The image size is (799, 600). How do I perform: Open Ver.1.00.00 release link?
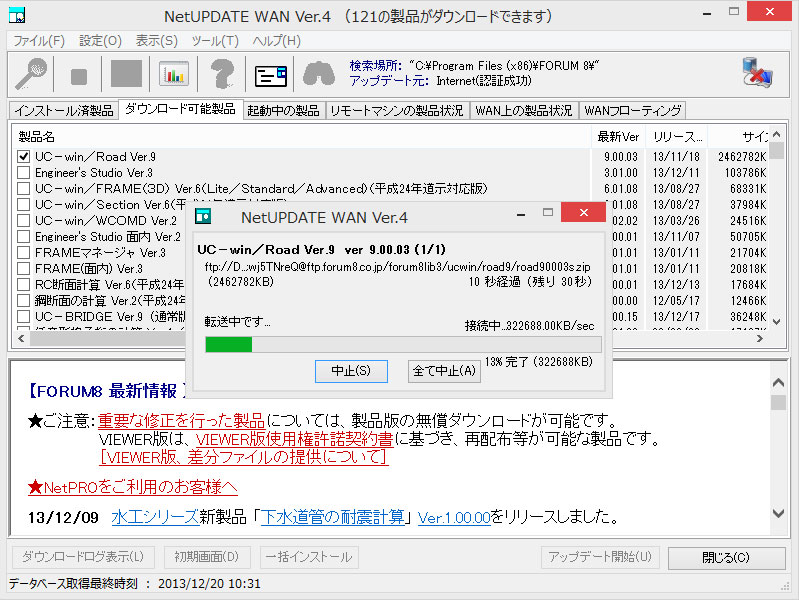(454, 518)
